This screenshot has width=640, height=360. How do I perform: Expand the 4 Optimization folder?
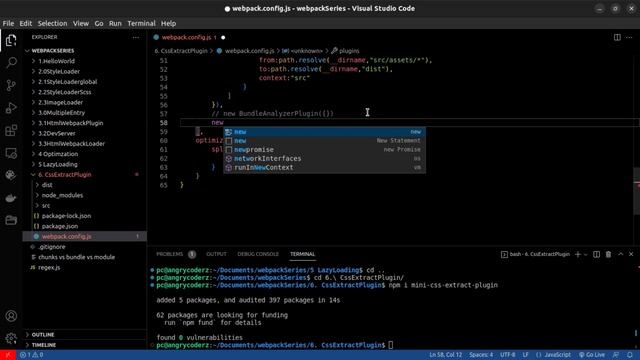[x=58, y=154]
